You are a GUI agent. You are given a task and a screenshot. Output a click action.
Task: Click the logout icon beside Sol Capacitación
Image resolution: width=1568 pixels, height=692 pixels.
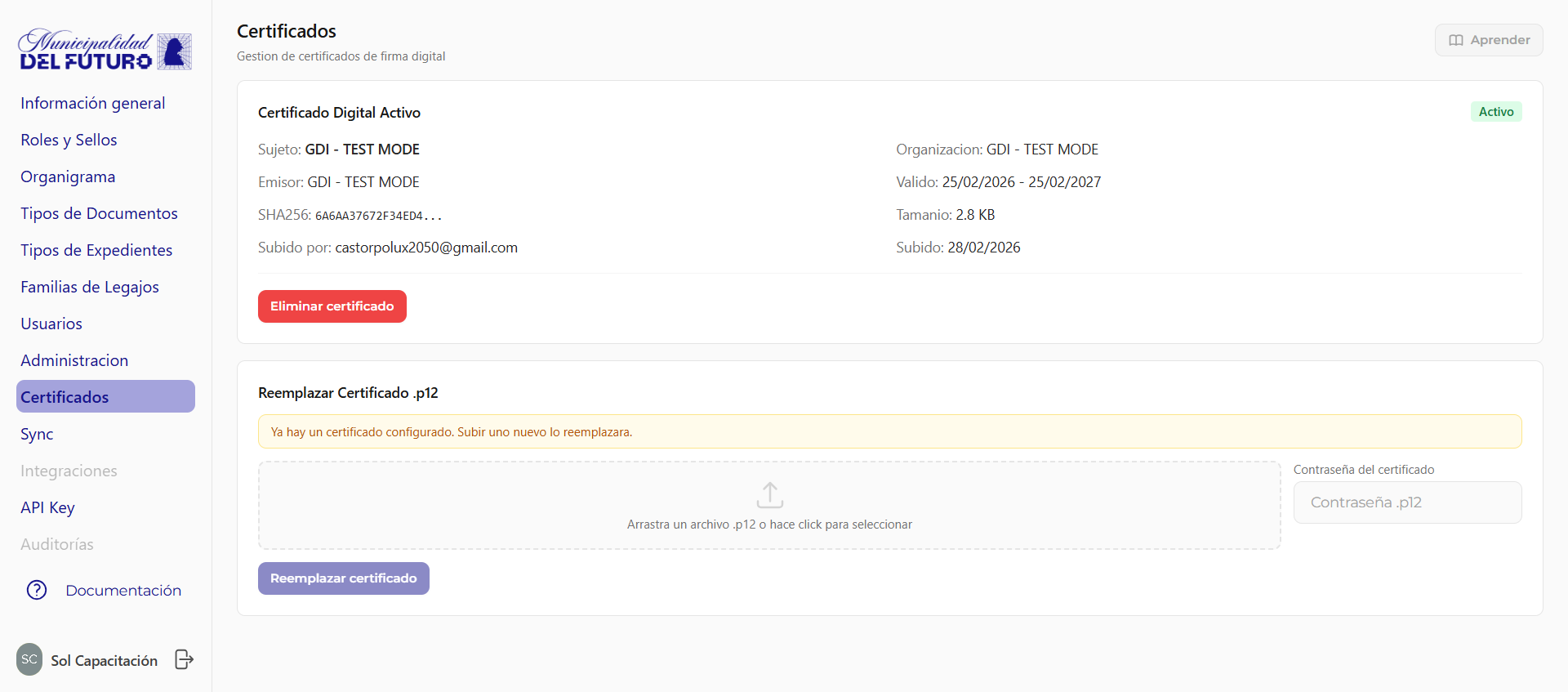(184, 659)
